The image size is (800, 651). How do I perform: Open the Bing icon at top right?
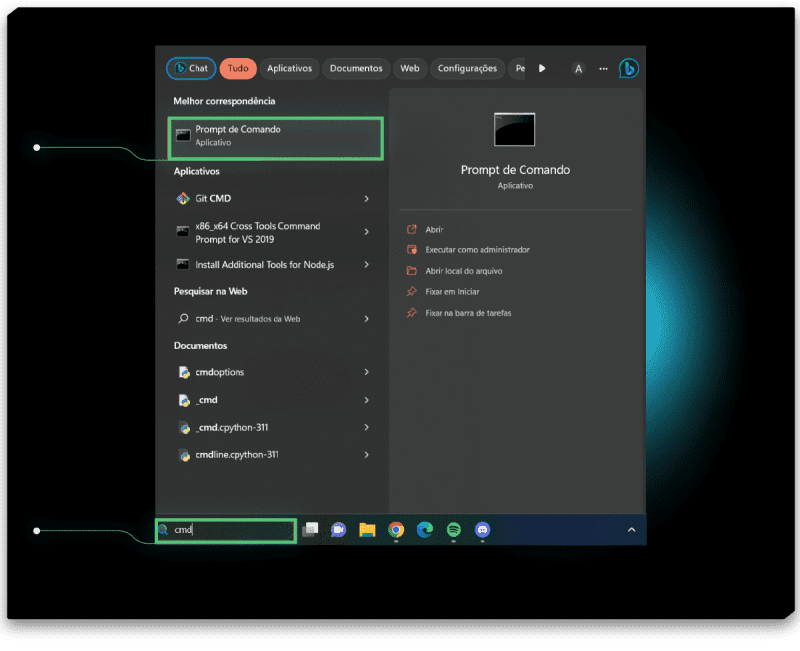click(x=629, y=68)
